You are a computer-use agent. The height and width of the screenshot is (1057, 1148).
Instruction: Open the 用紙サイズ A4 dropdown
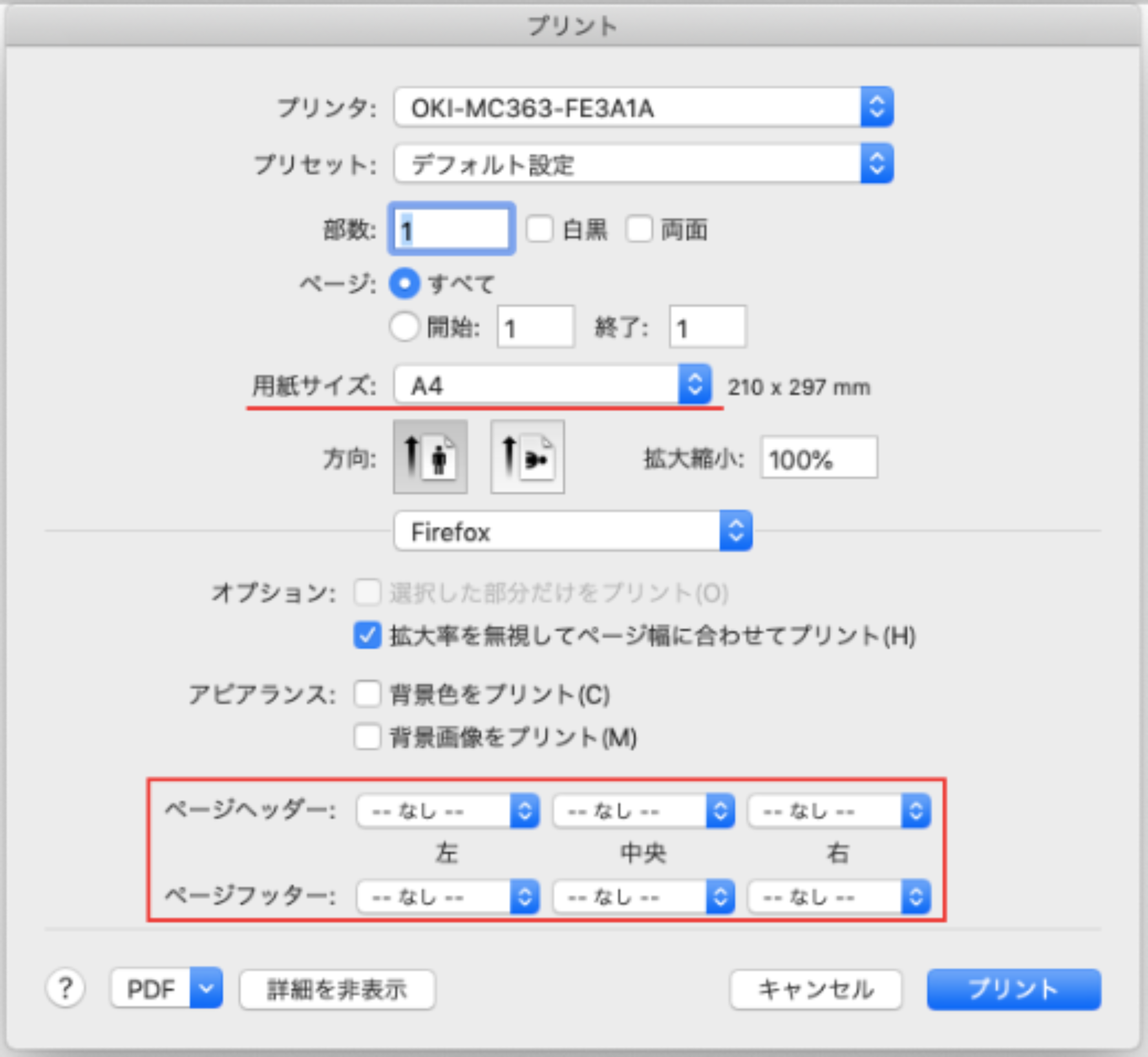pos(552,386)
